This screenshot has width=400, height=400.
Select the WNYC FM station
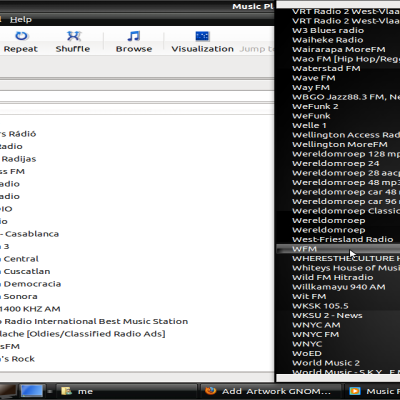pos(315,334)
